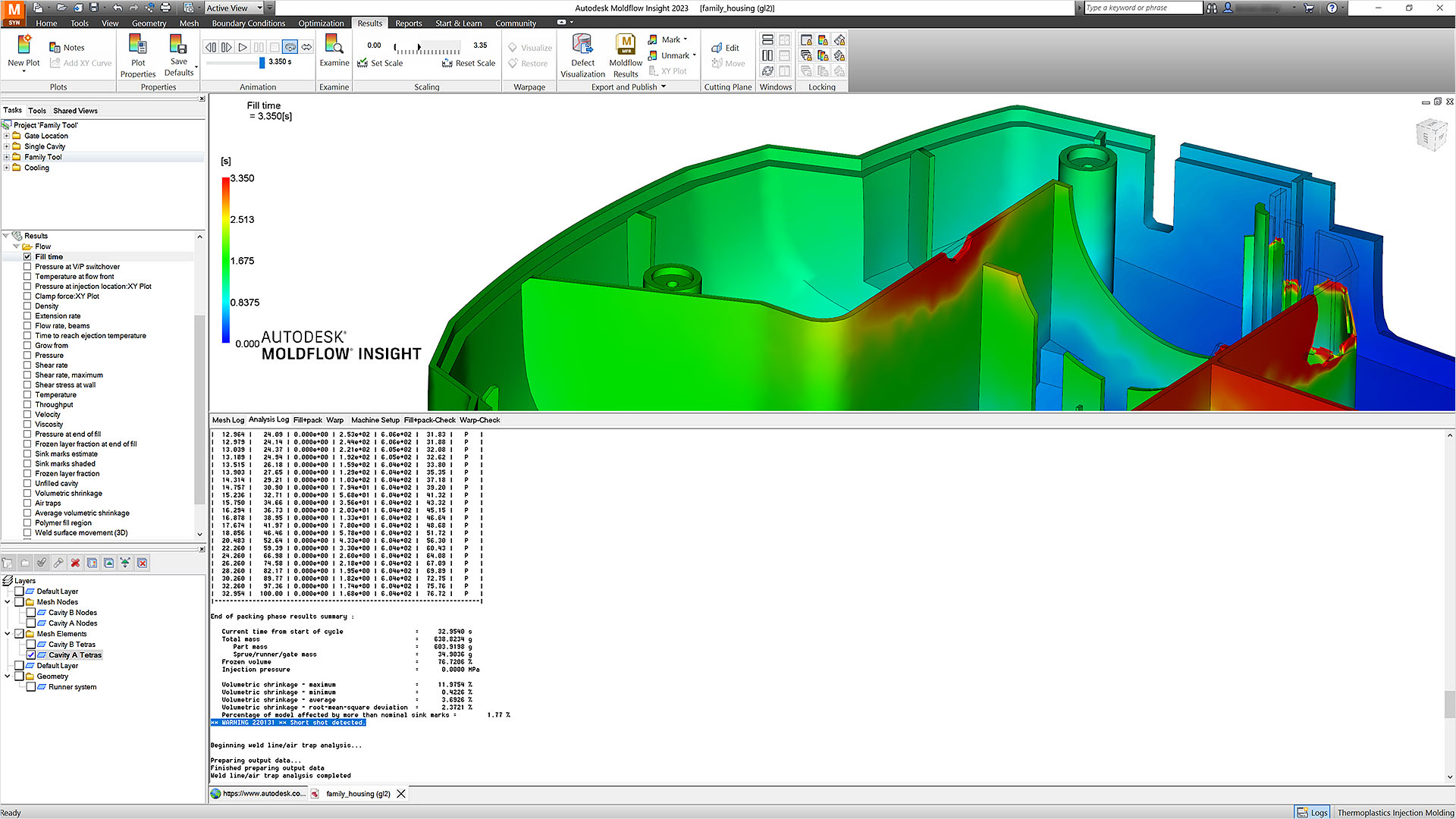Expand the Mesh Elements layer group
Viewport: 1456px width, 819px height.
8,633
